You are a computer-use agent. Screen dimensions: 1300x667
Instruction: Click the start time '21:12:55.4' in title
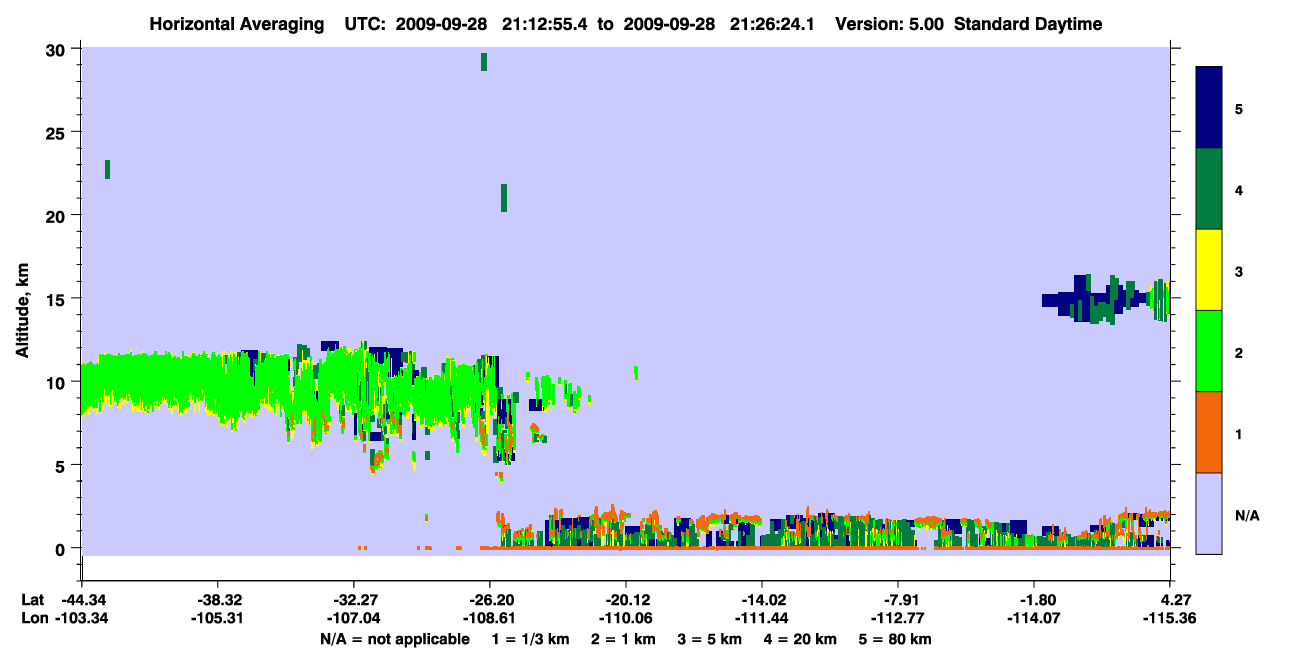(x=545, y=24)
